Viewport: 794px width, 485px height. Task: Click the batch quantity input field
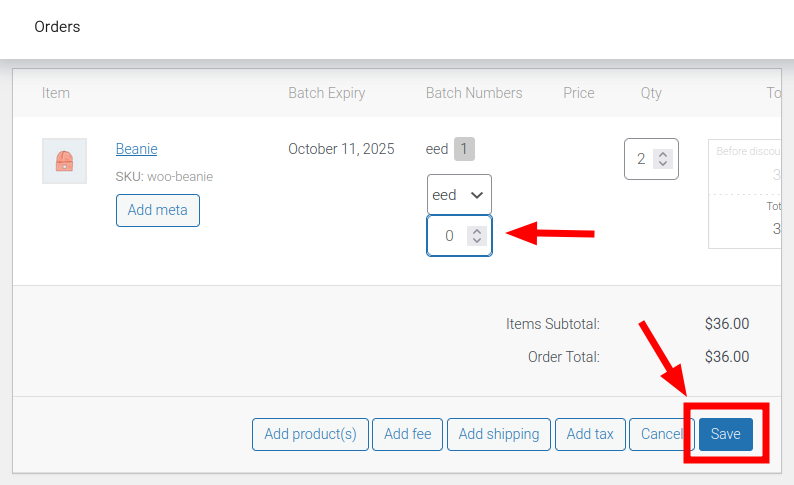(x=448, y=236)
